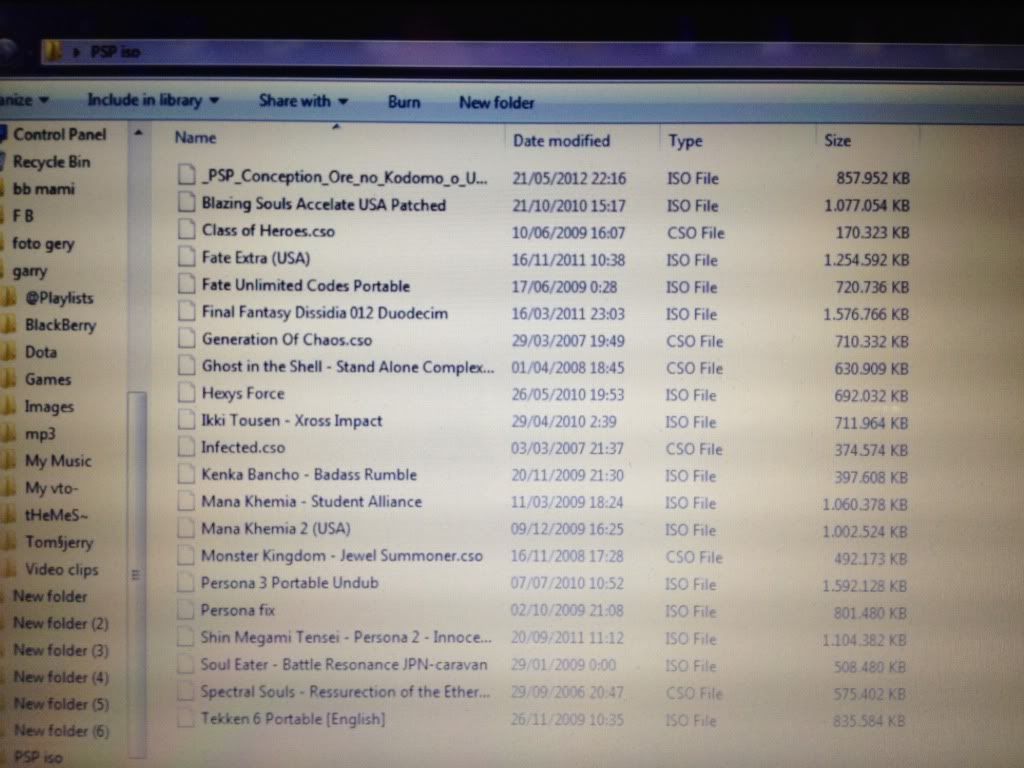
Task: Click the file icon of Mana Khemia 2 (USA)
Action: (187, 528)
